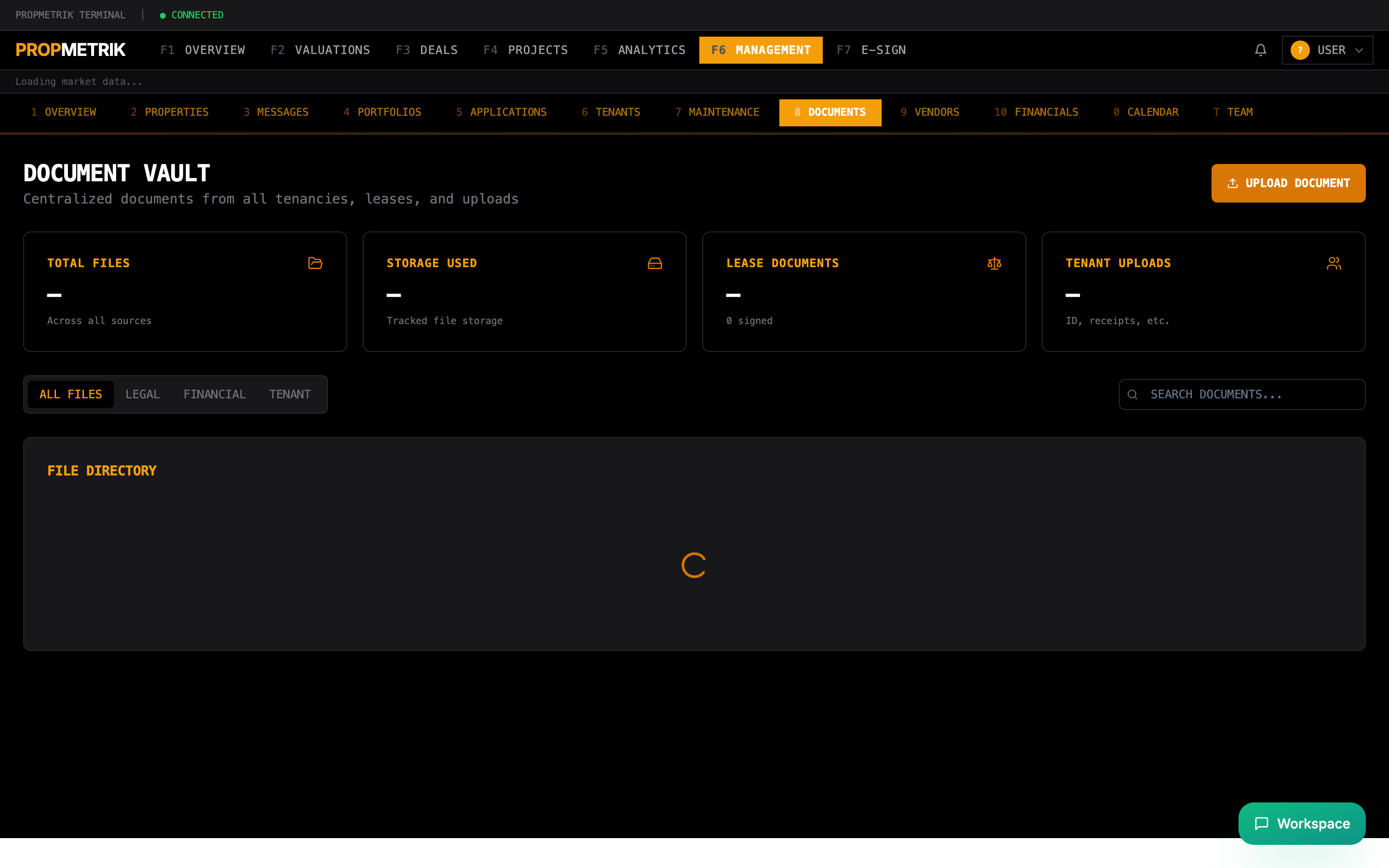Viewport: 1389px width, 868px height.
Task: Expand the USER account dropdown chevron
Action: point(1359,50)
